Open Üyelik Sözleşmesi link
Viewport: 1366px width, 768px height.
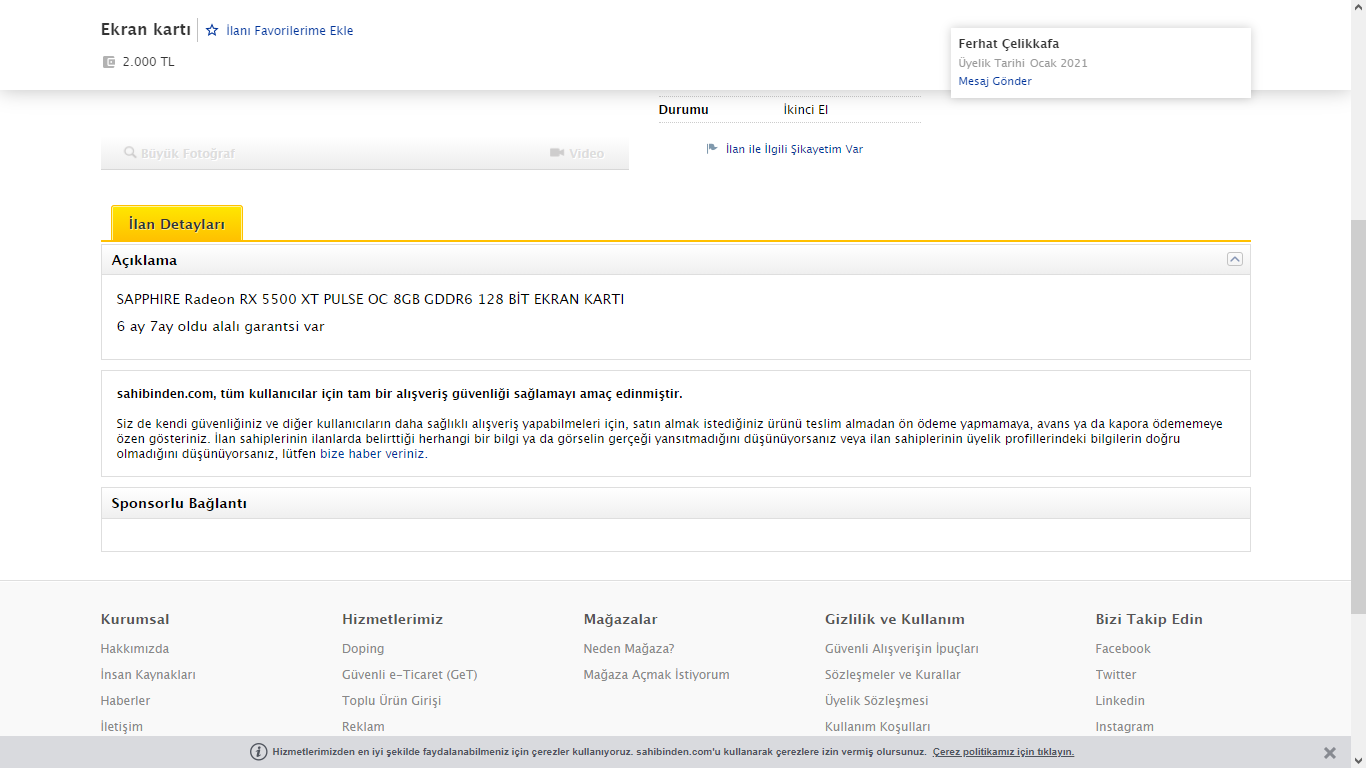coord(877,701)
